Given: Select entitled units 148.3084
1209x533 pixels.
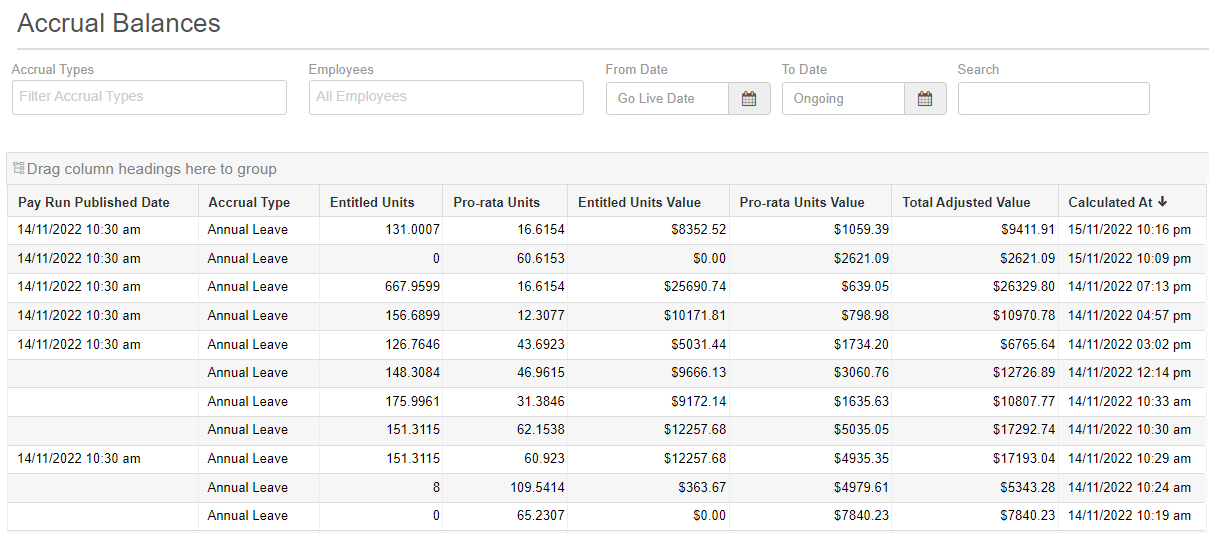Looking at the screenshot, I should [412, 372].
